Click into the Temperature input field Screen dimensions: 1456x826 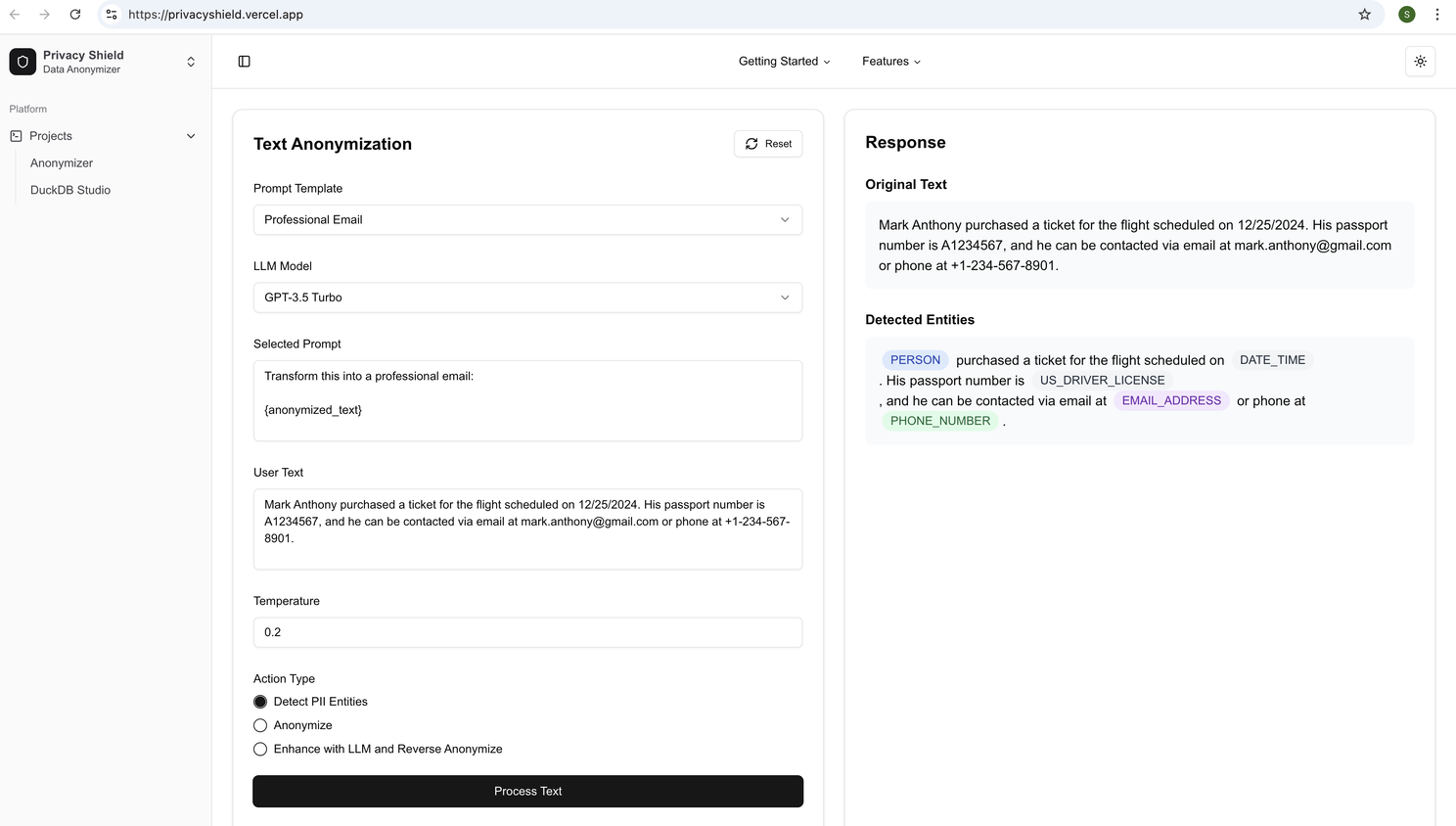(x=527, y=632)
